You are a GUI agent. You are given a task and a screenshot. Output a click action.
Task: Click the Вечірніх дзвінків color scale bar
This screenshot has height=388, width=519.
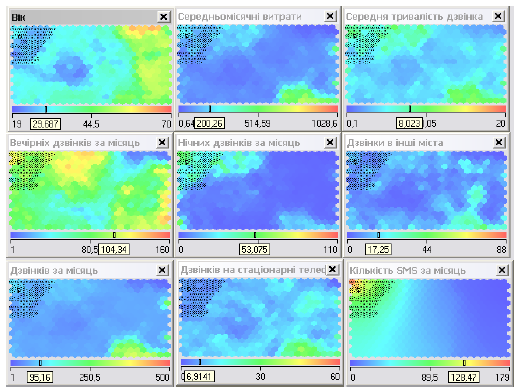(x=90, y=235)
